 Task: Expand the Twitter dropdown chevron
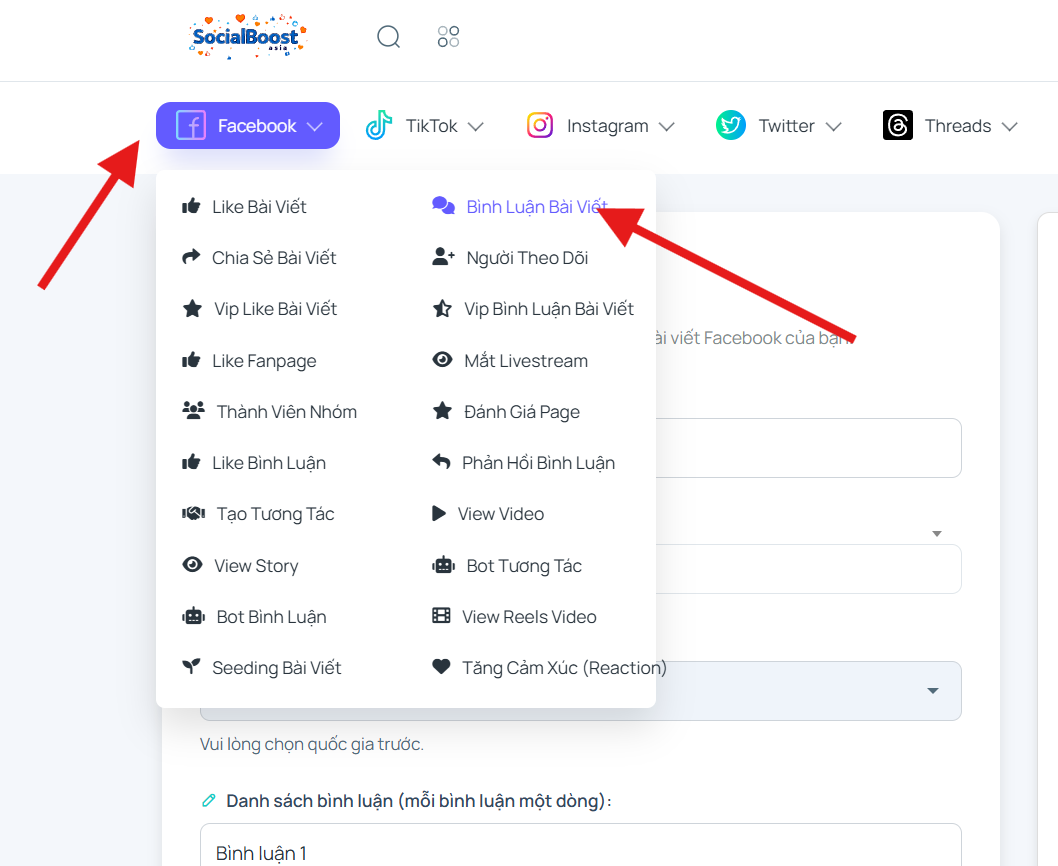(x=833, y=126)
